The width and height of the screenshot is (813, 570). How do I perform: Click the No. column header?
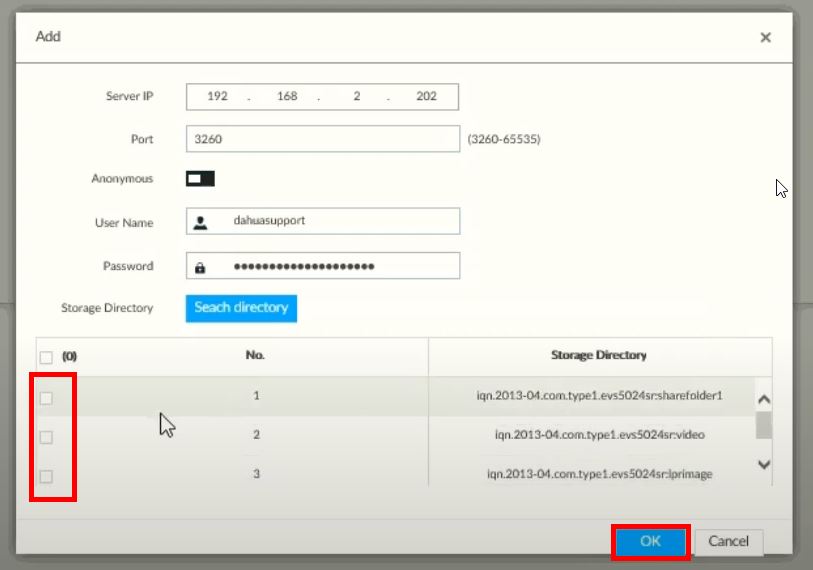point(255,355)
